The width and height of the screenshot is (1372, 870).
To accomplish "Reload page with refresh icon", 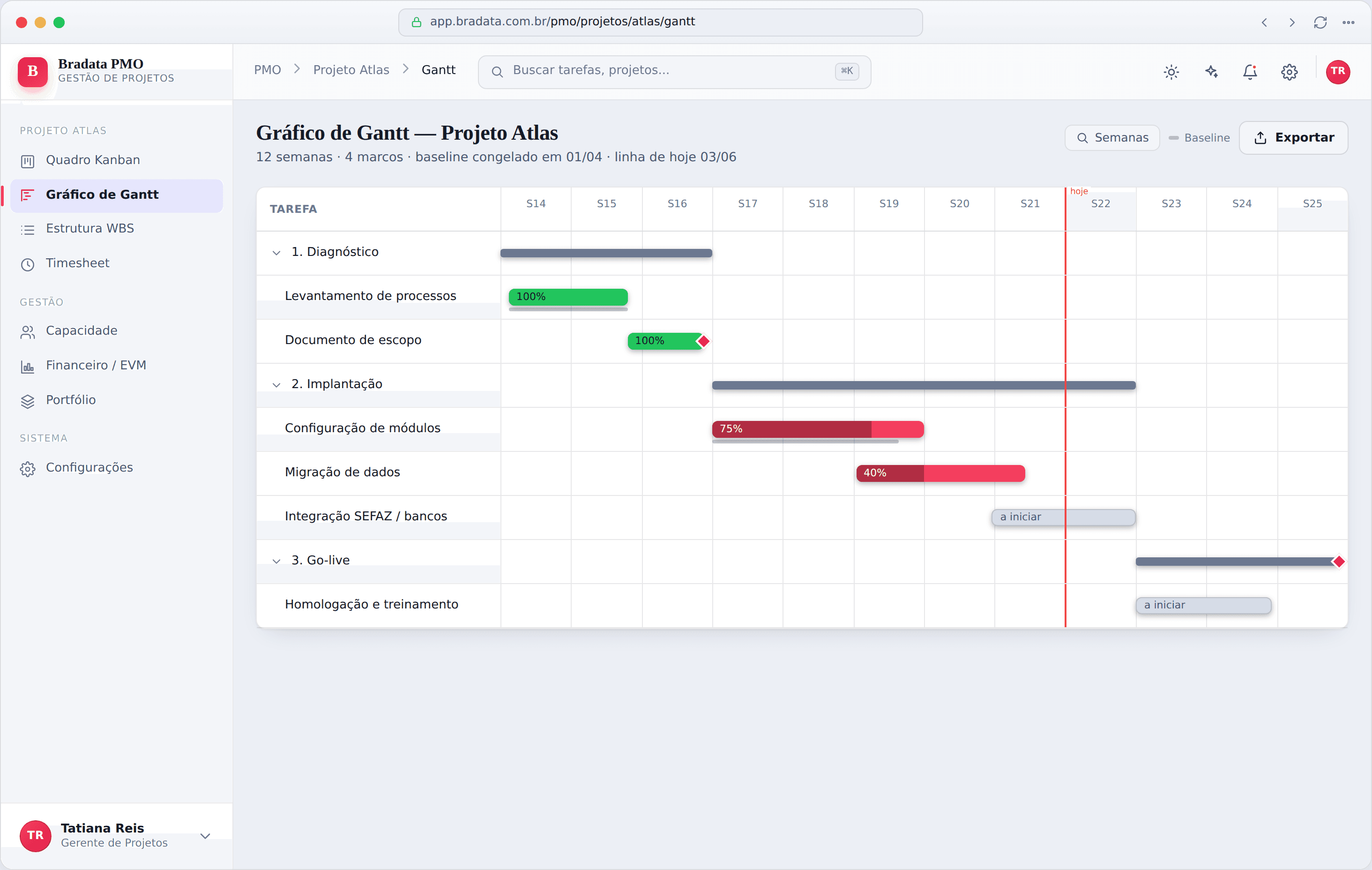I will pyautogui.click(x=1320, y=22).
